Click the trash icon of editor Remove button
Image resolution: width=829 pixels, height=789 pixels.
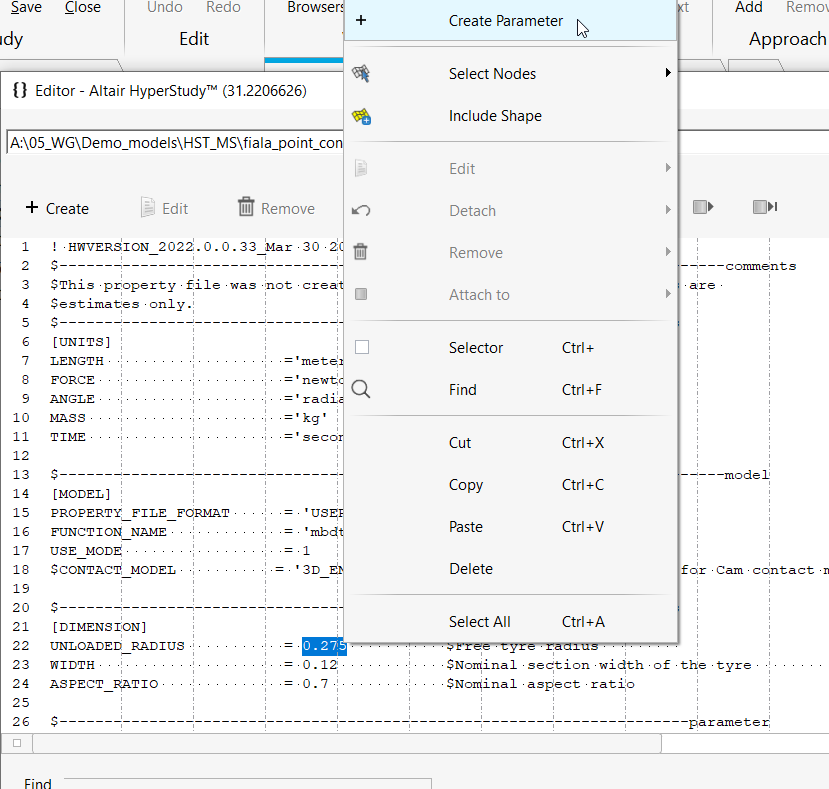tap(246, 207)
